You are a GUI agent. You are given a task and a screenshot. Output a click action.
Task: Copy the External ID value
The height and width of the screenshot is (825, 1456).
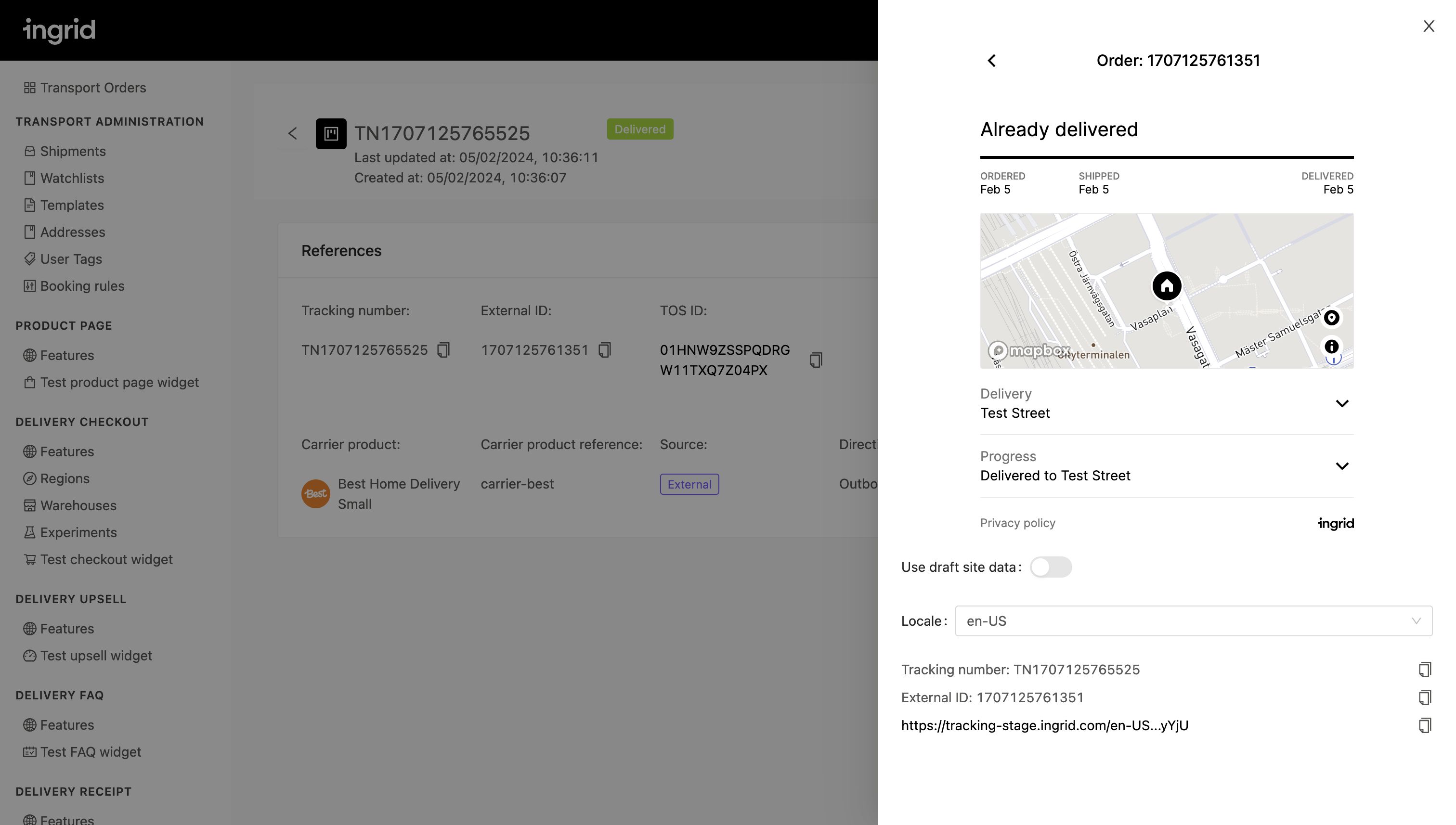pos(604,349)
